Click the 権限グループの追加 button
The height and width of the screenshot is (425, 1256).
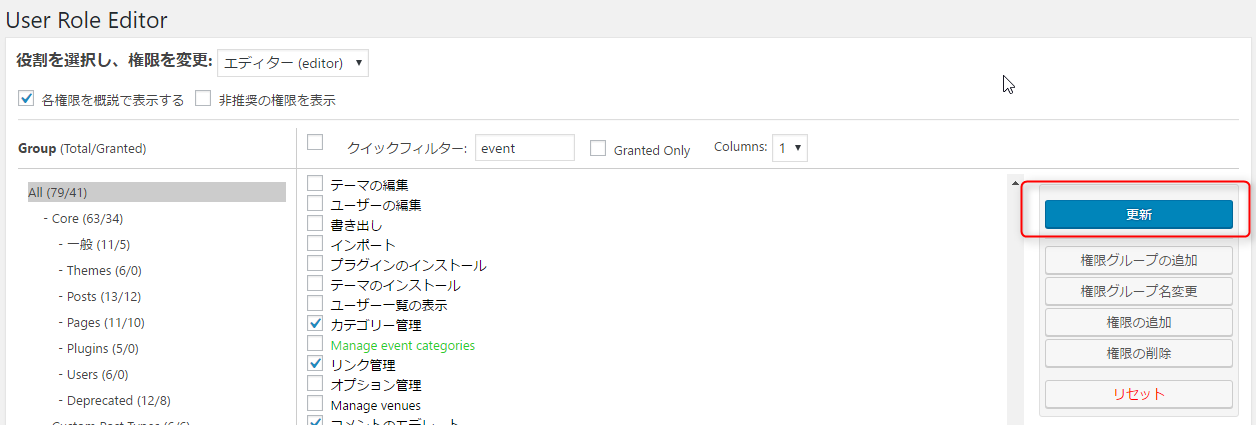(1138, 261)
